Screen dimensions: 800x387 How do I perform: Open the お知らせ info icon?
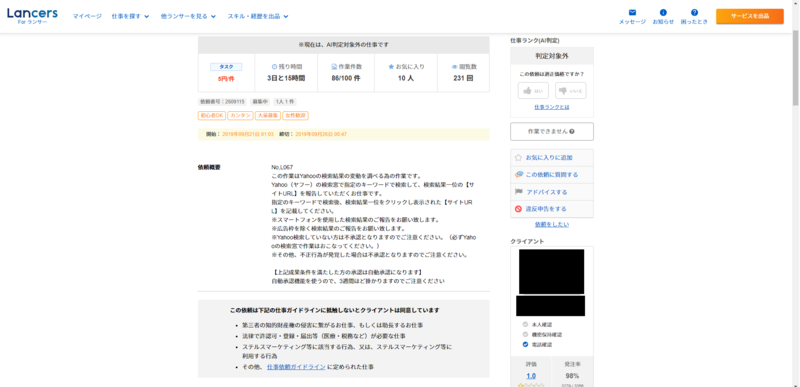663,12
